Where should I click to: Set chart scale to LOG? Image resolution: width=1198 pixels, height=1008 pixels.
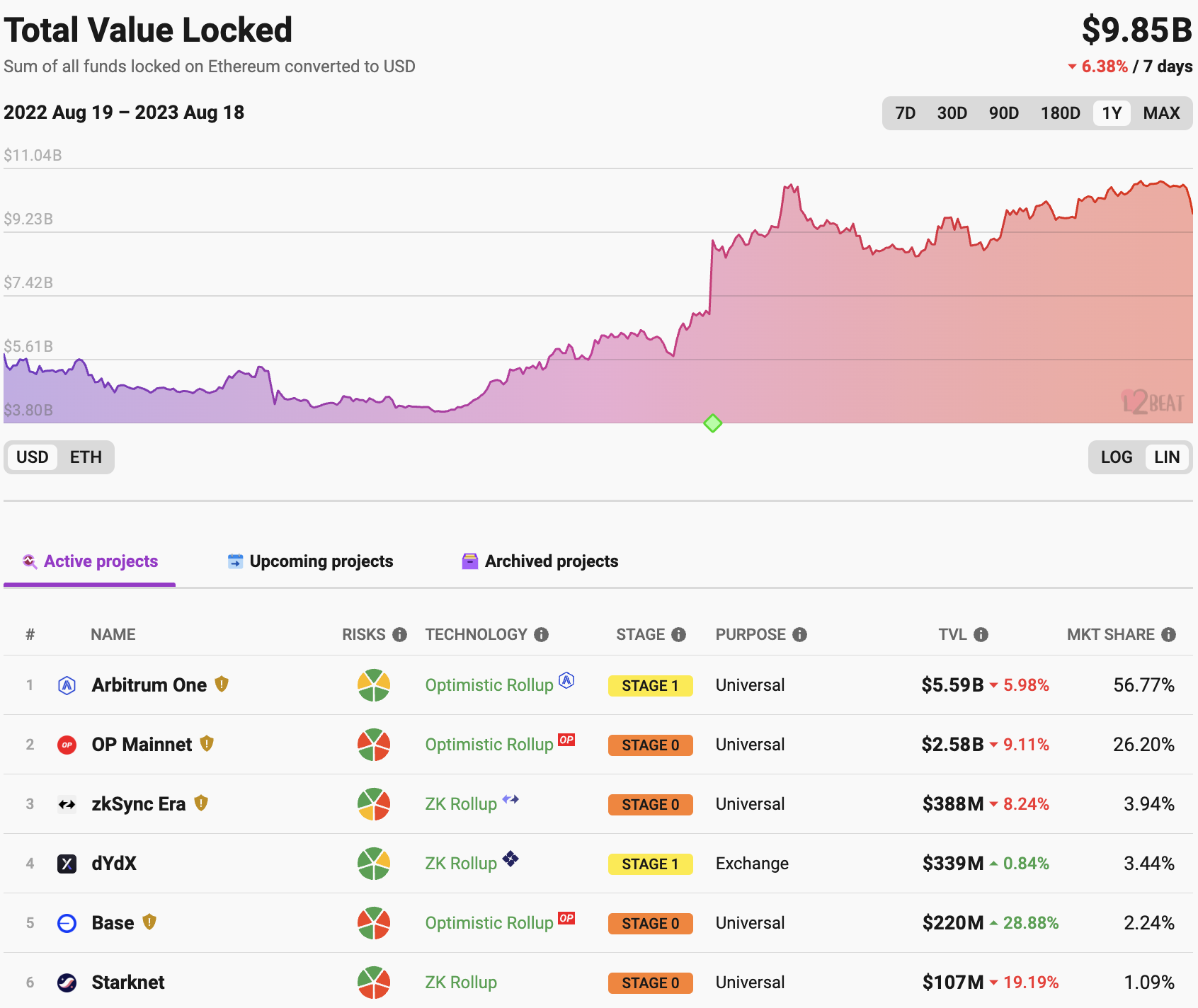tap(1117, 457)
